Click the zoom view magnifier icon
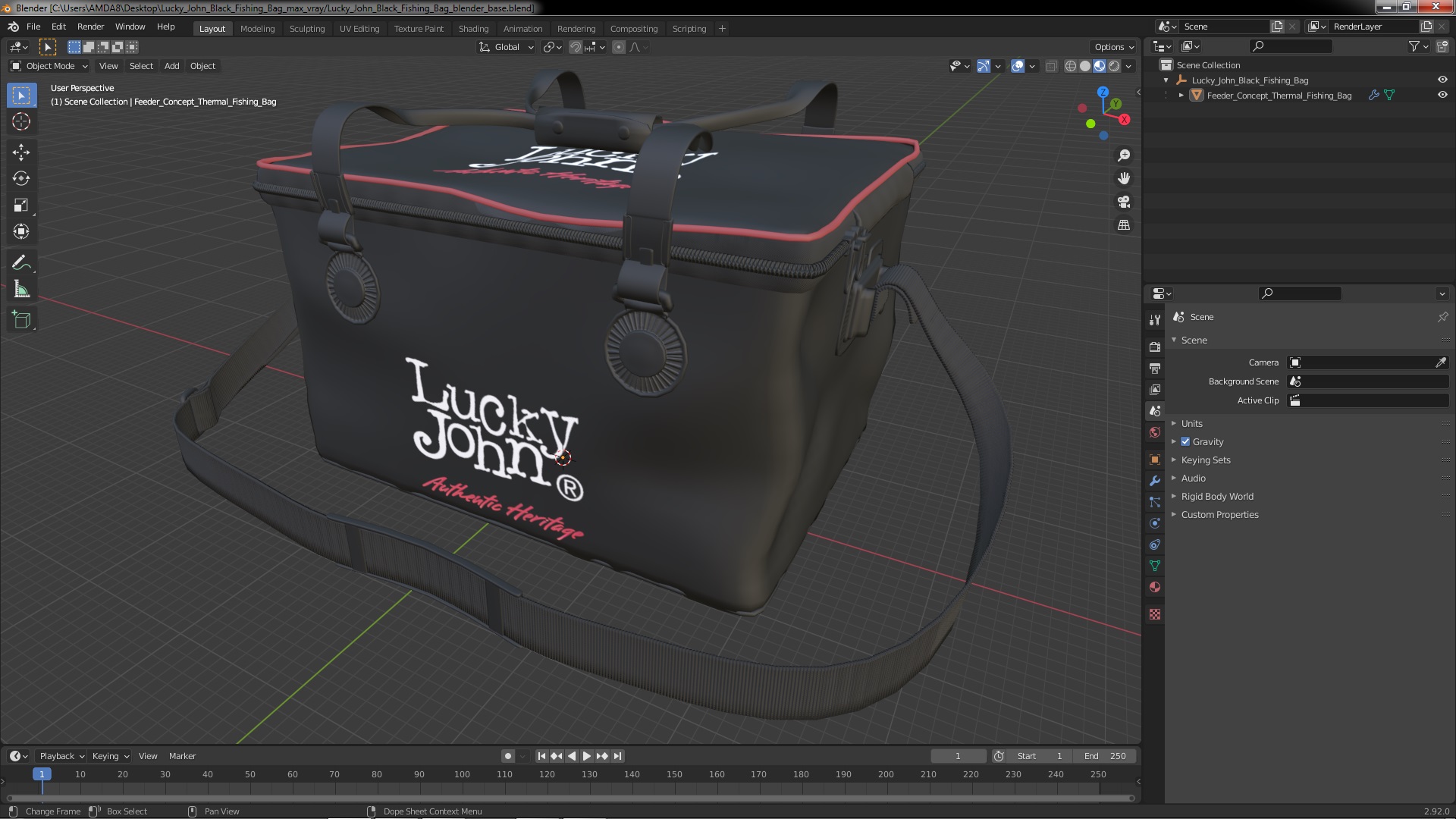This screenshot has width=1456, height=819. (x=1124, y=155)
